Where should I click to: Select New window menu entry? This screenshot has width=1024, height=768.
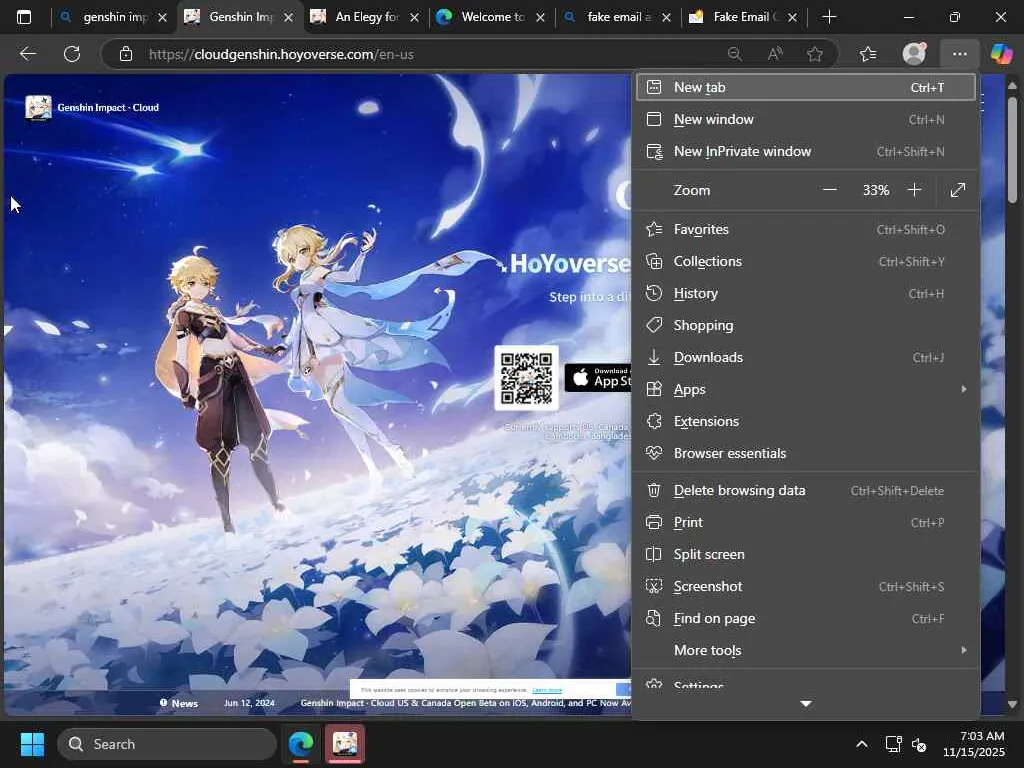point(806,119)
